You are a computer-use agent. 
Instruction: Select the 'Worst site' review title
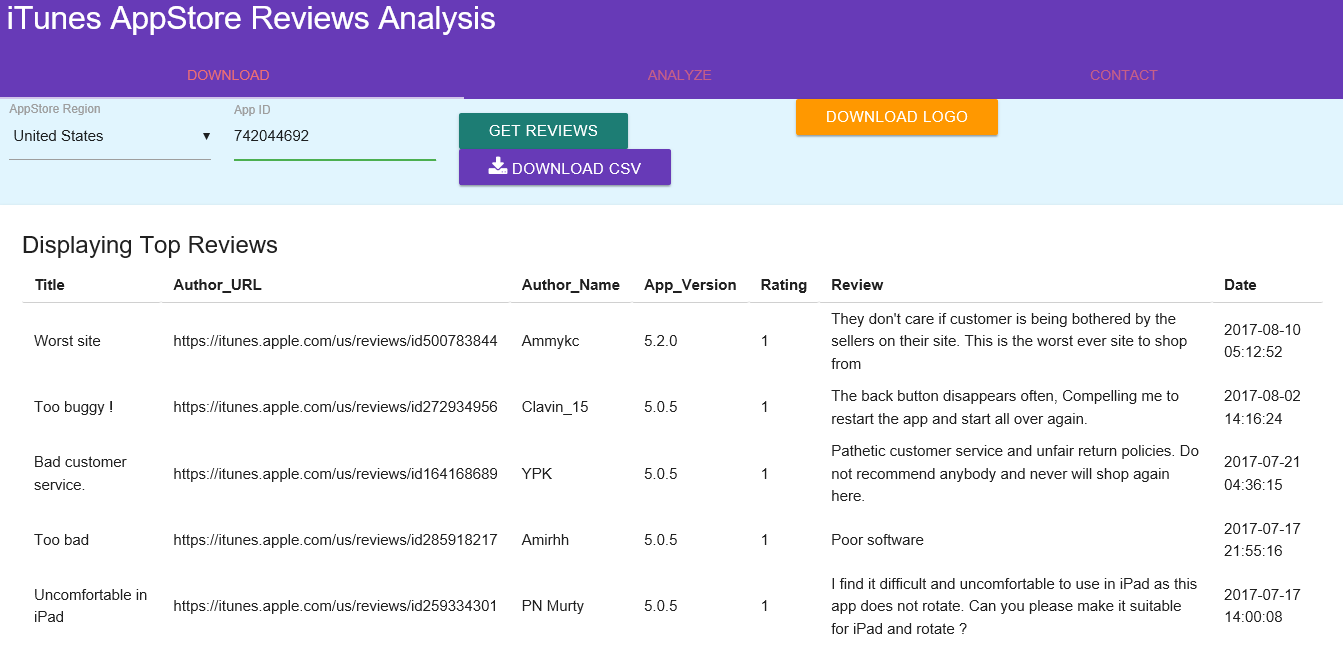click(x=67, y=341)
